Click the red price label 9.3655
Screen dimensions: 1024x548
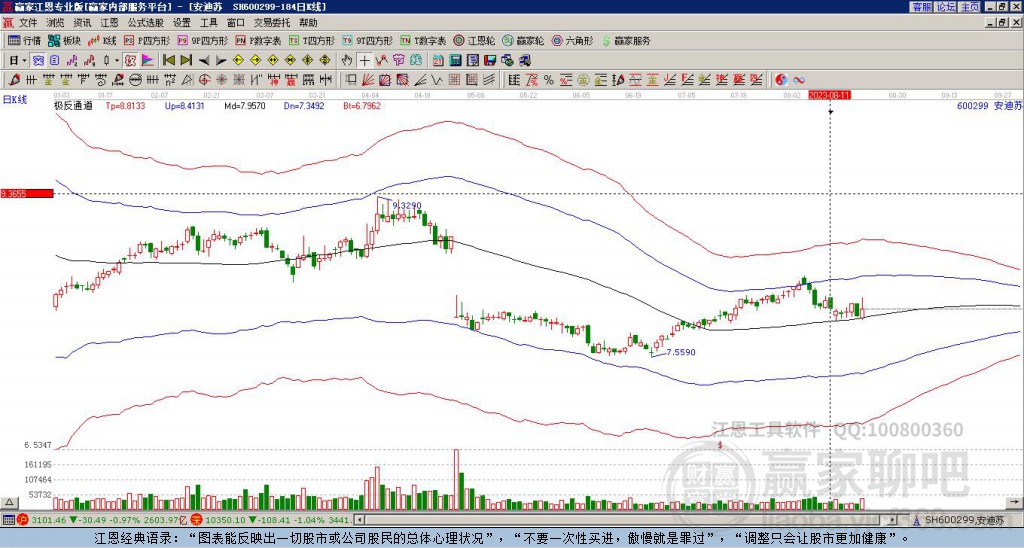pyautogui.click(x=27, y=194)
